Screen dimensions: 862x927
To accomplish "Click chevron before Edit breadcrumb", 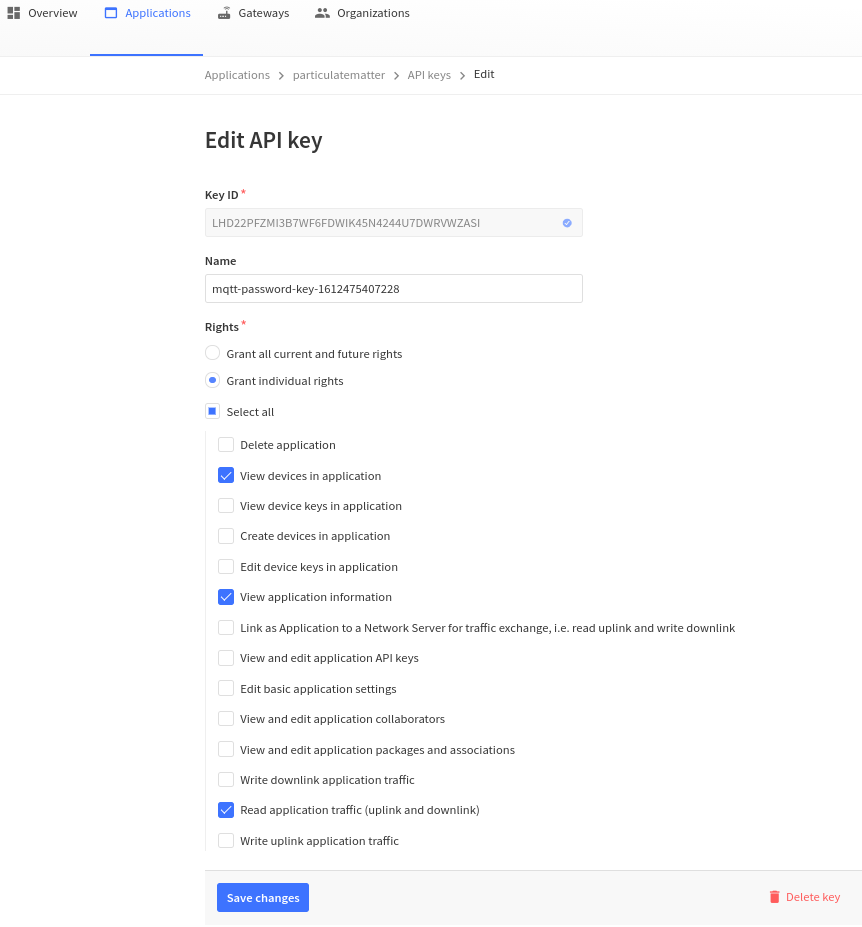I will [462, 76].
